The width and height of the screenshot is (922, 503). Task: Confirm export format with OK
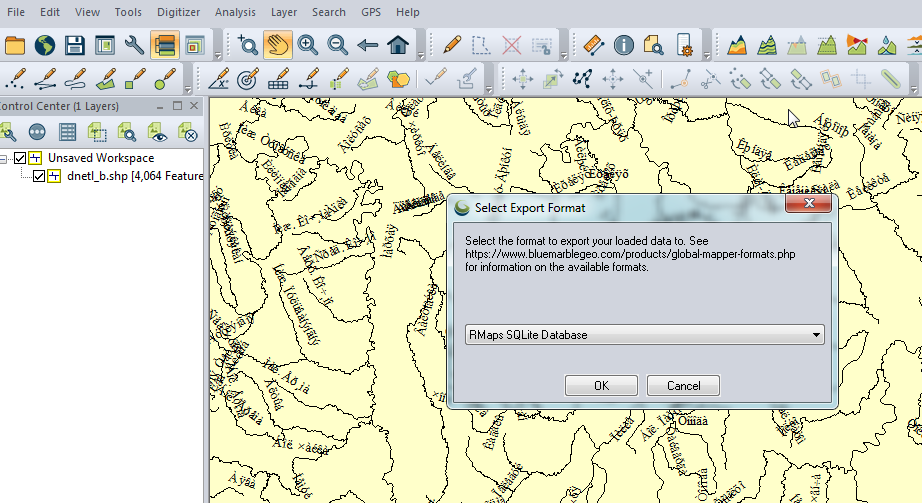(x=601, y=386)
